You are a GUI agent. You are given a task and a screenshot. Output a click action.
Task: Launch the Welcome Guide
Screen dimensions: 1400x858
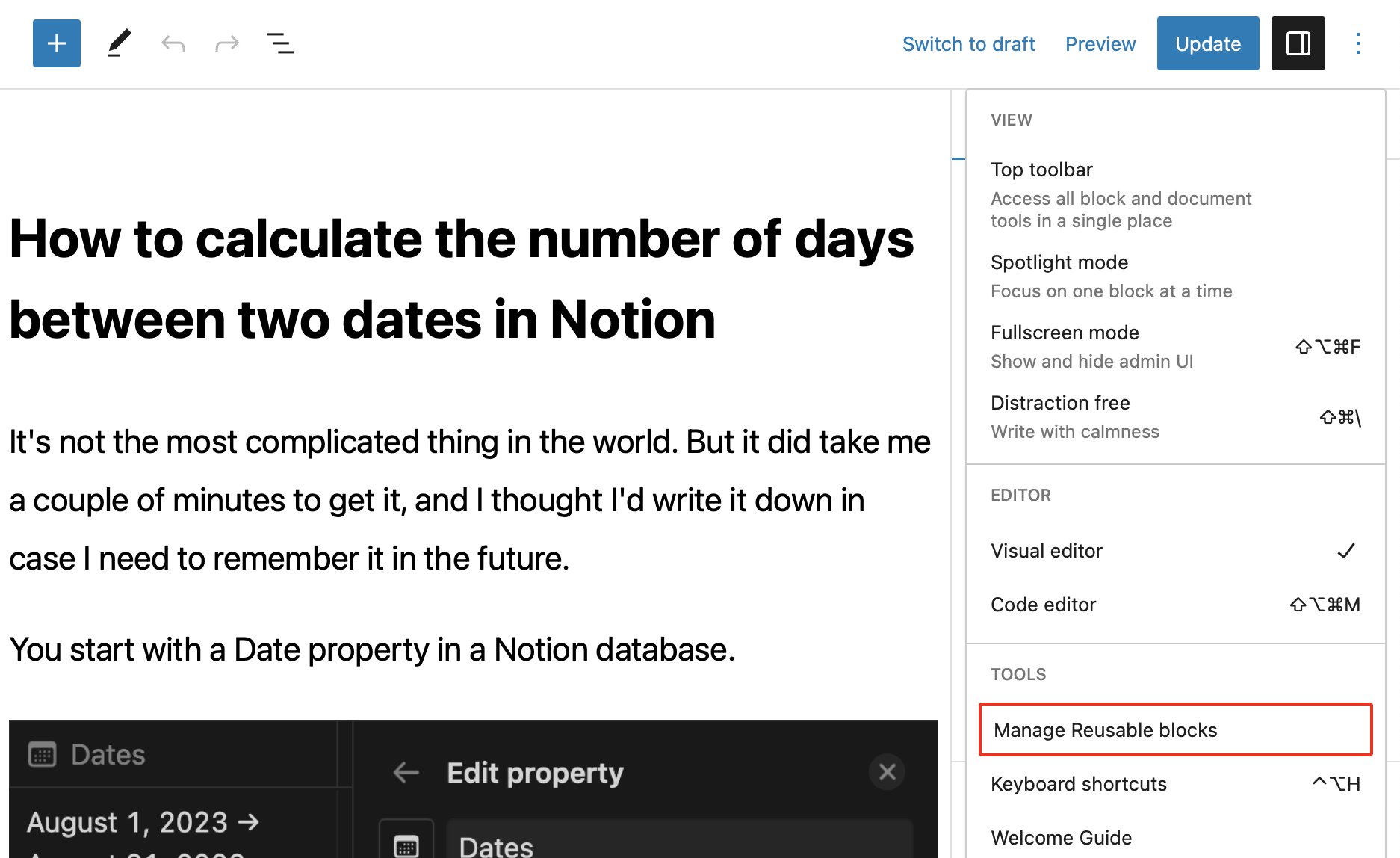point(1061,837)
